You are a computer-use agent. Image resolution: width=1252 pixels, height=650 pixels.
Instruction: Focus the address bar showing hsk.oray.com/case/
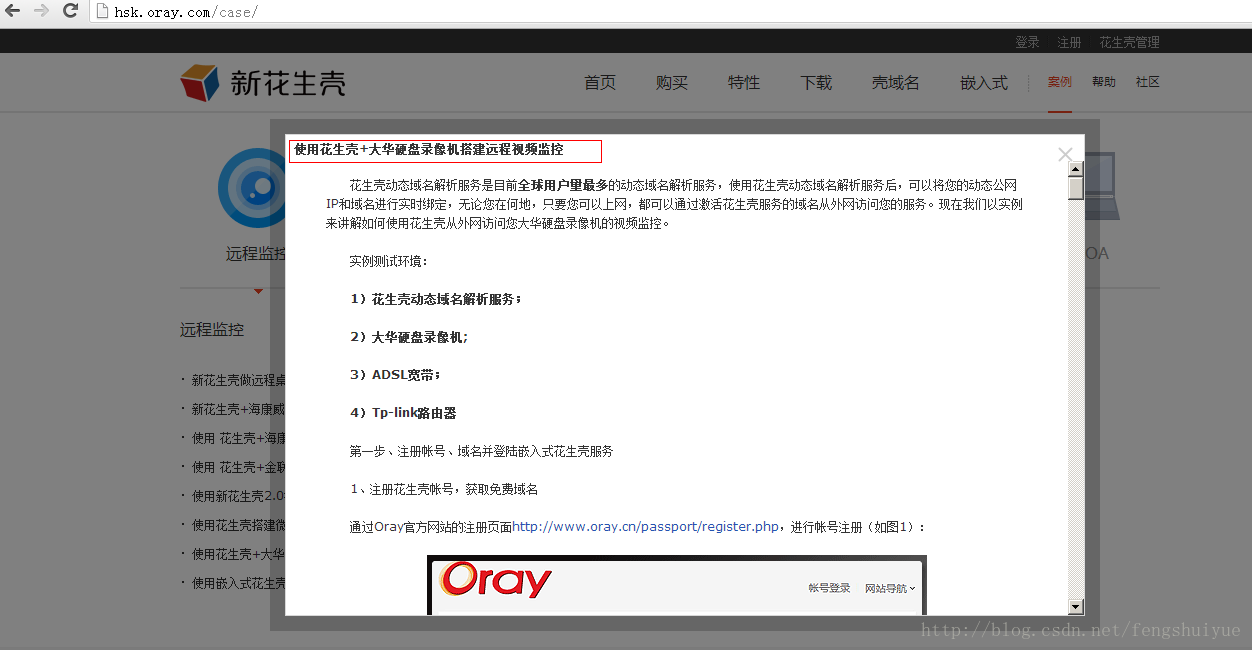[x=670, y=12]
